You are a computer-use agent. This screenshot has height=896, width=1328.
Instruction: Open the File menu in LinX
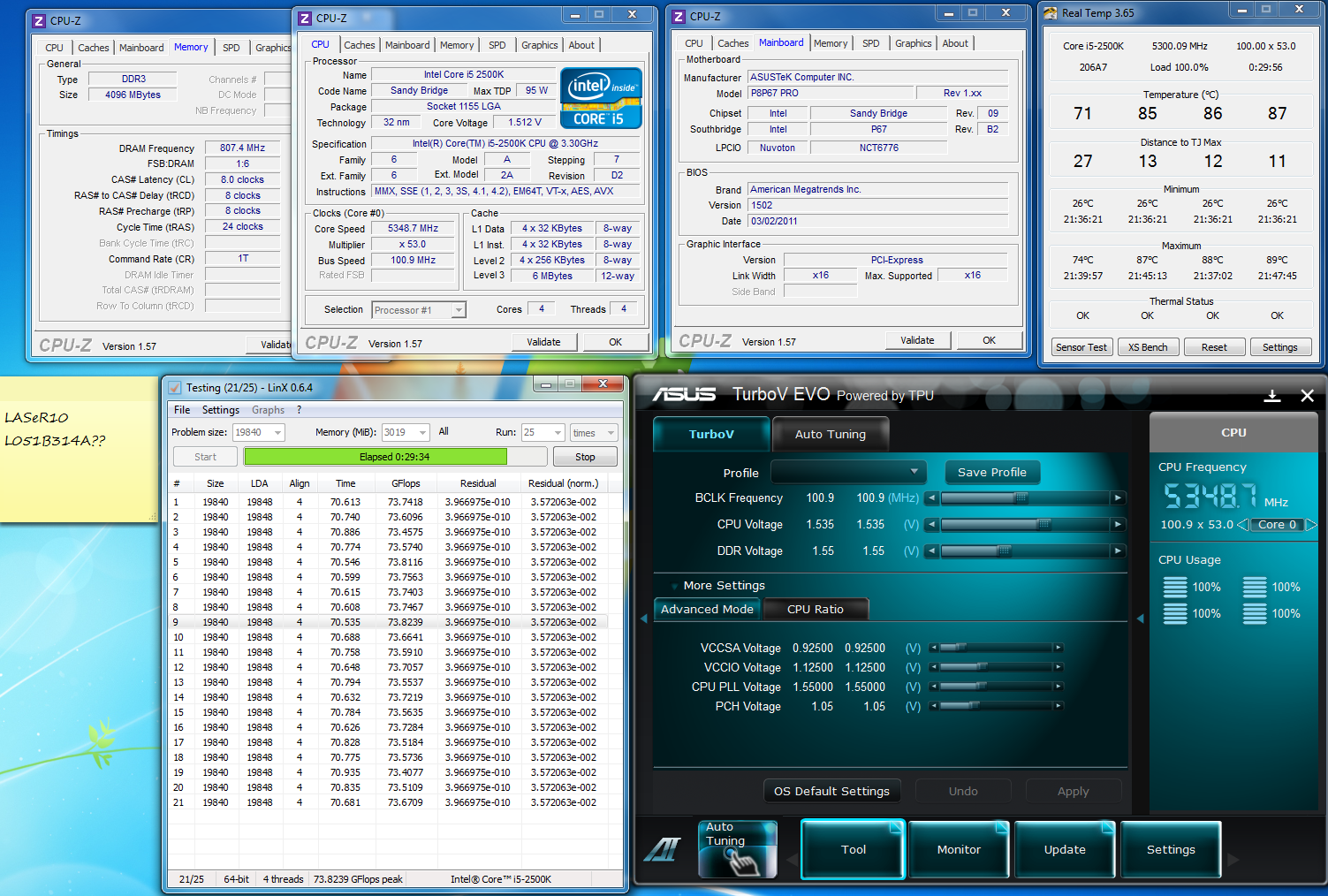click(182, 410)
